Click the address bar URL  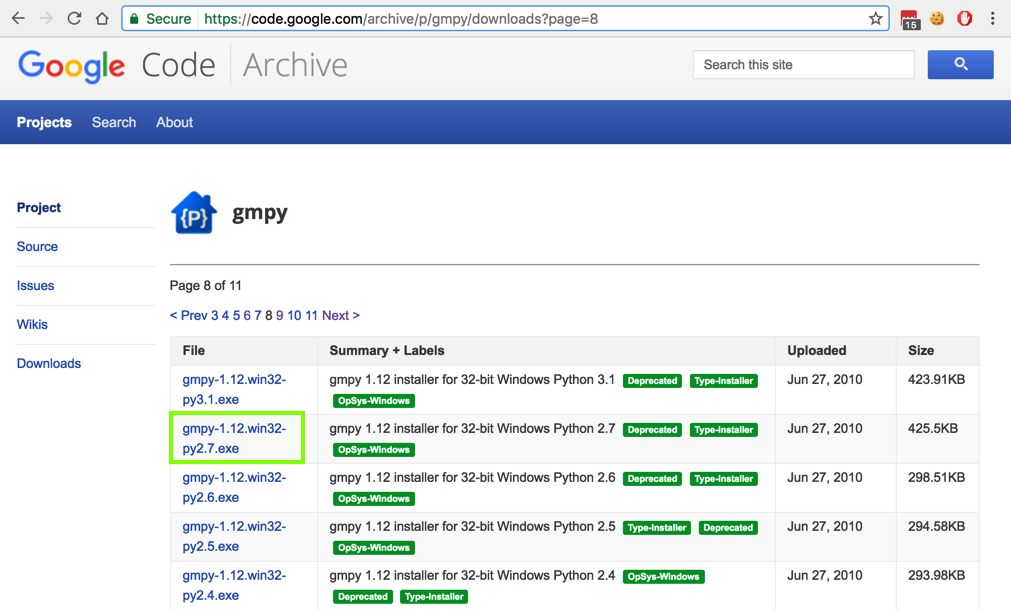[401, 19]
